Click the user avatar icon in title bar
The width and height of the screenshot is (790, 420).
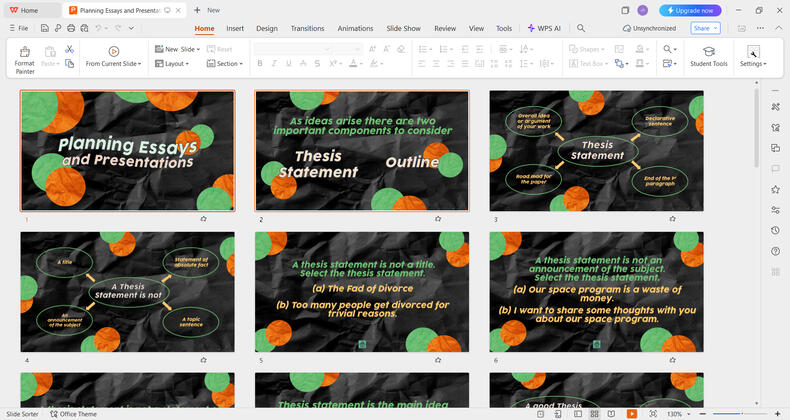tap(642, 10)
